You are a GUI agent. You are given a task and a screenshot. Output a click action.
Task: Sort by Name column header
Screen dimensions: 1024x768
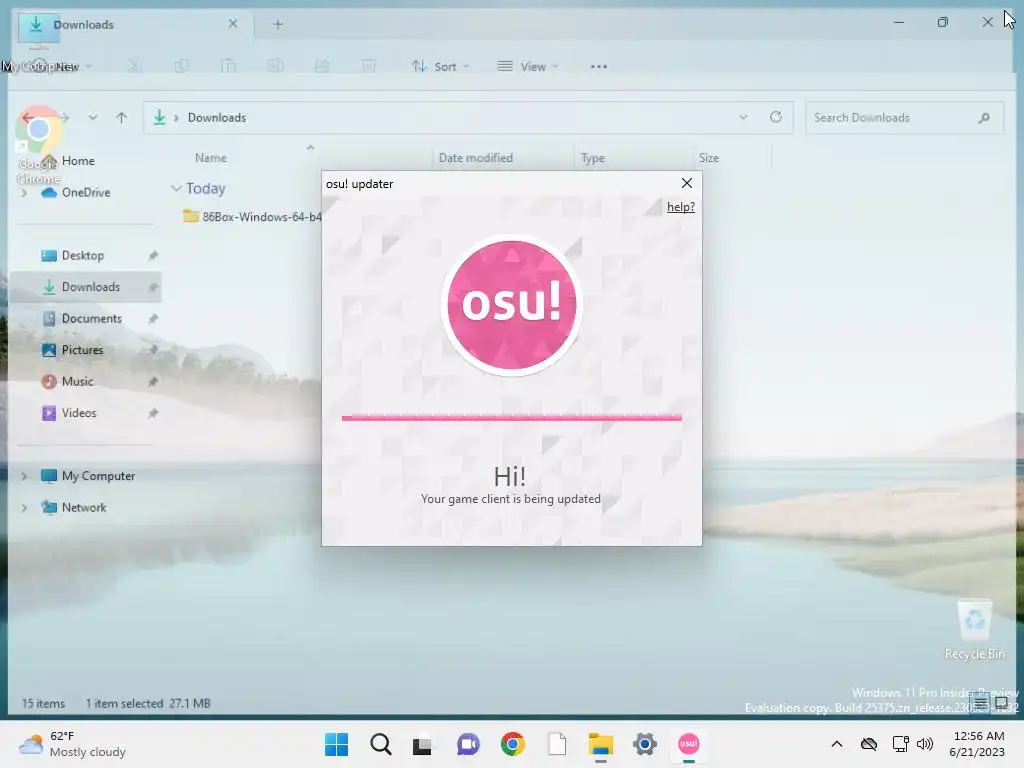coord(210,158)
